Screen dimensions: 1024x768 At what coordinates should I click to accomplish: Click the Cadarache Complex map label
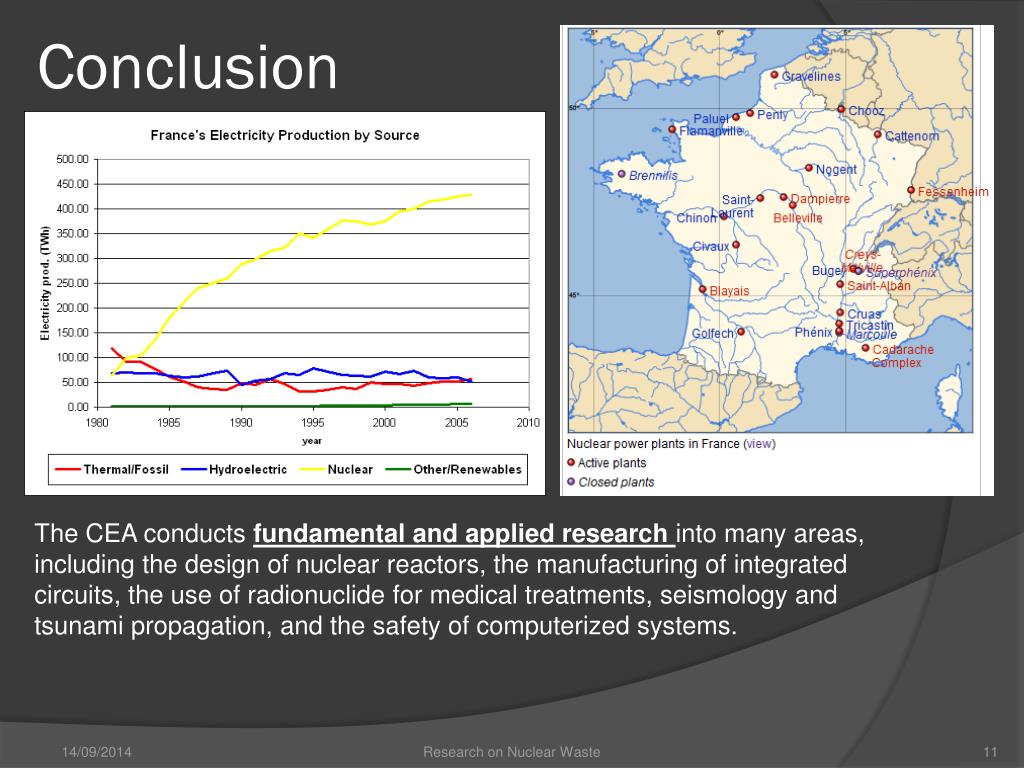tap(903, 356)
